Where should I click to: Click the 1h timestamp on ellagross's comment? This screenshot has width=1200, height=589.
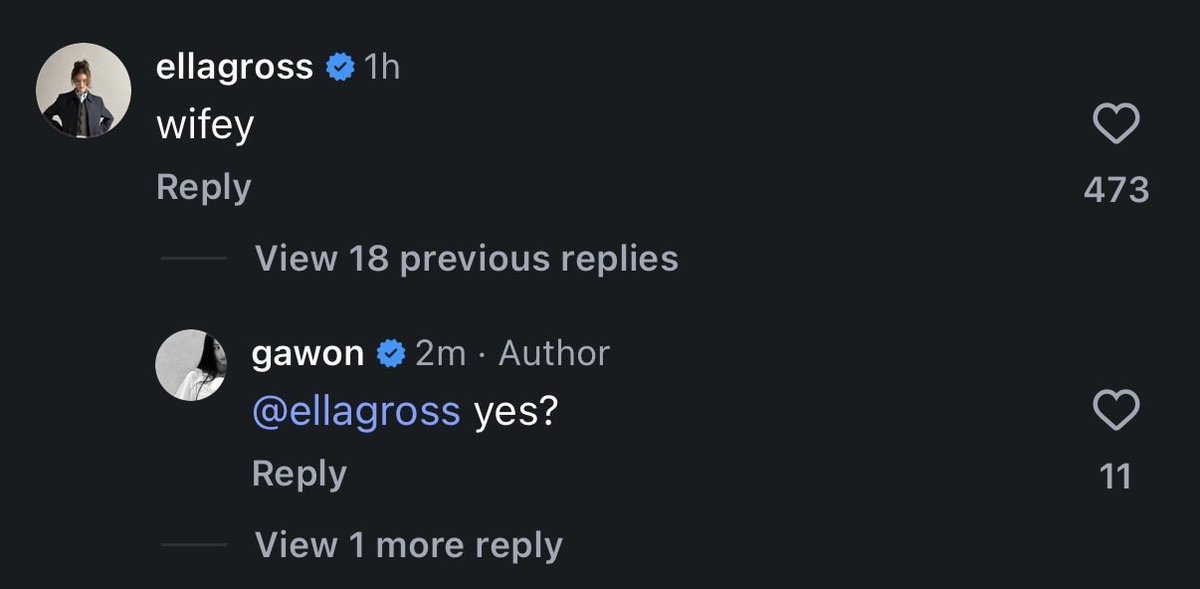382,68
